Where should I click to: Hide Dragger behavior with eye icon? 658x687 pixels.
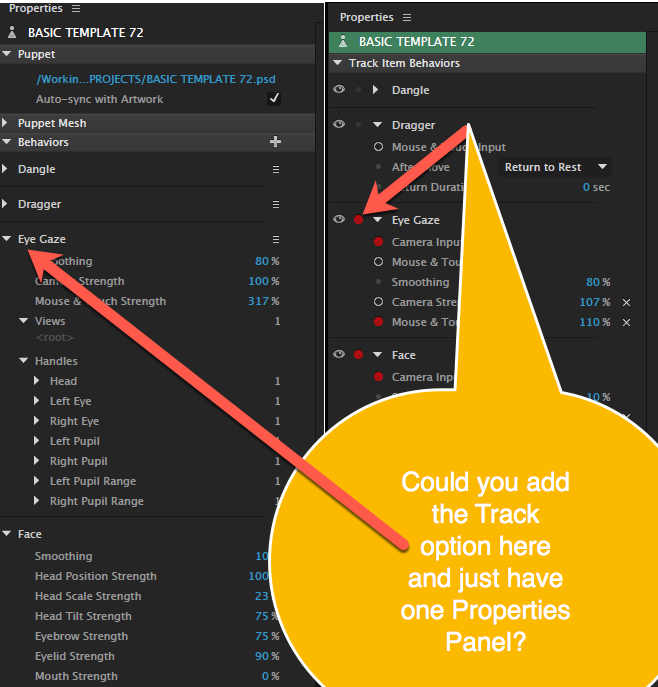339,124
